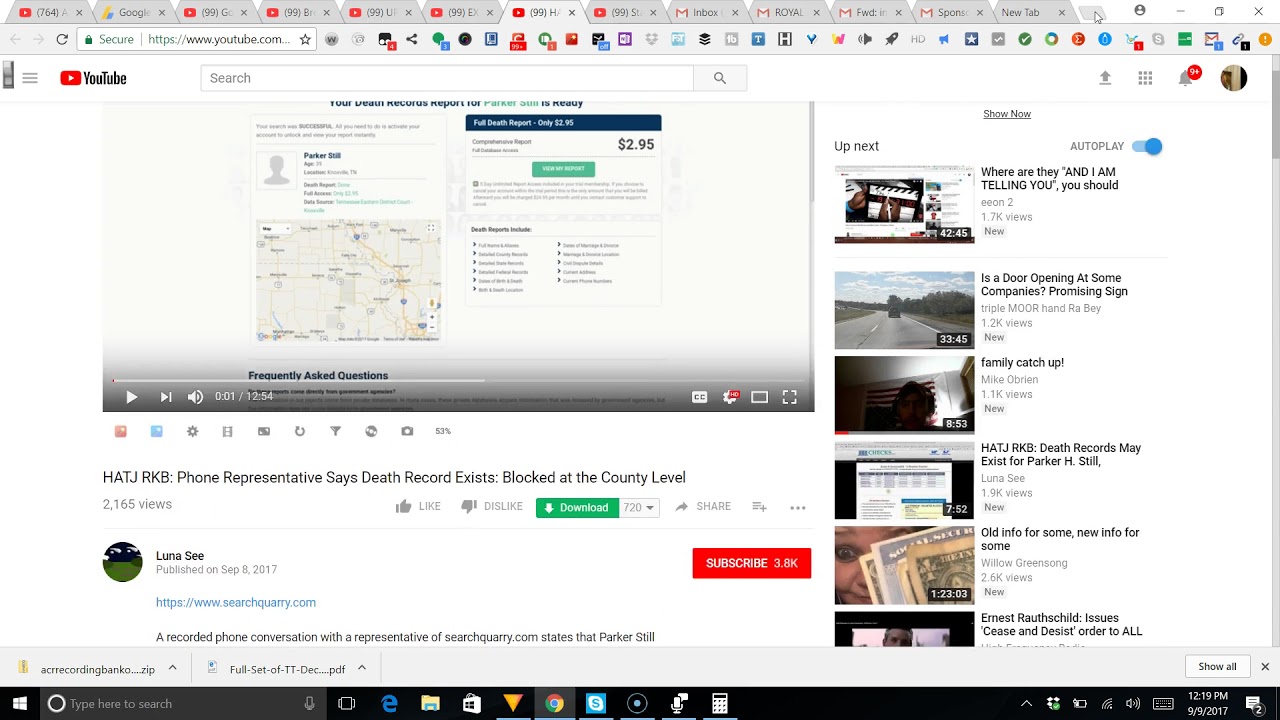Toggle the Autoplay switch
The height and width of the screenshot is (720, 1280).
[x=1148, y=146]
